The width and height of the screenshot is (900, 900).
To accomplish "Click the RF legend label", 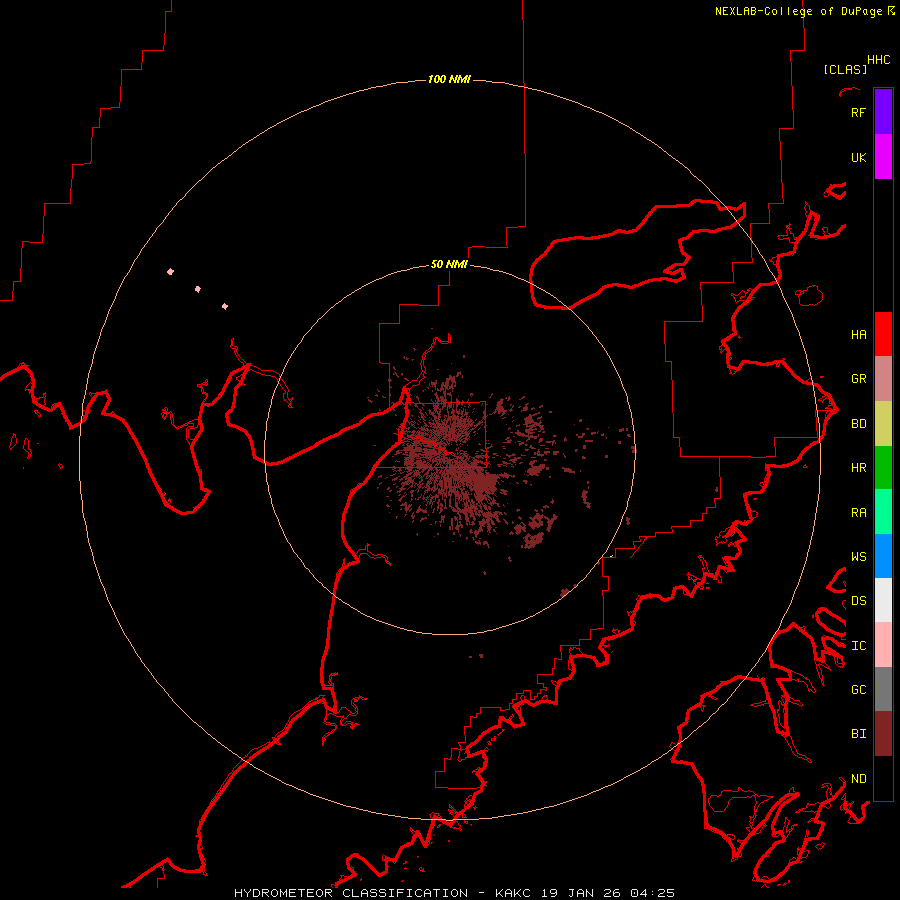I will (858, 112).
